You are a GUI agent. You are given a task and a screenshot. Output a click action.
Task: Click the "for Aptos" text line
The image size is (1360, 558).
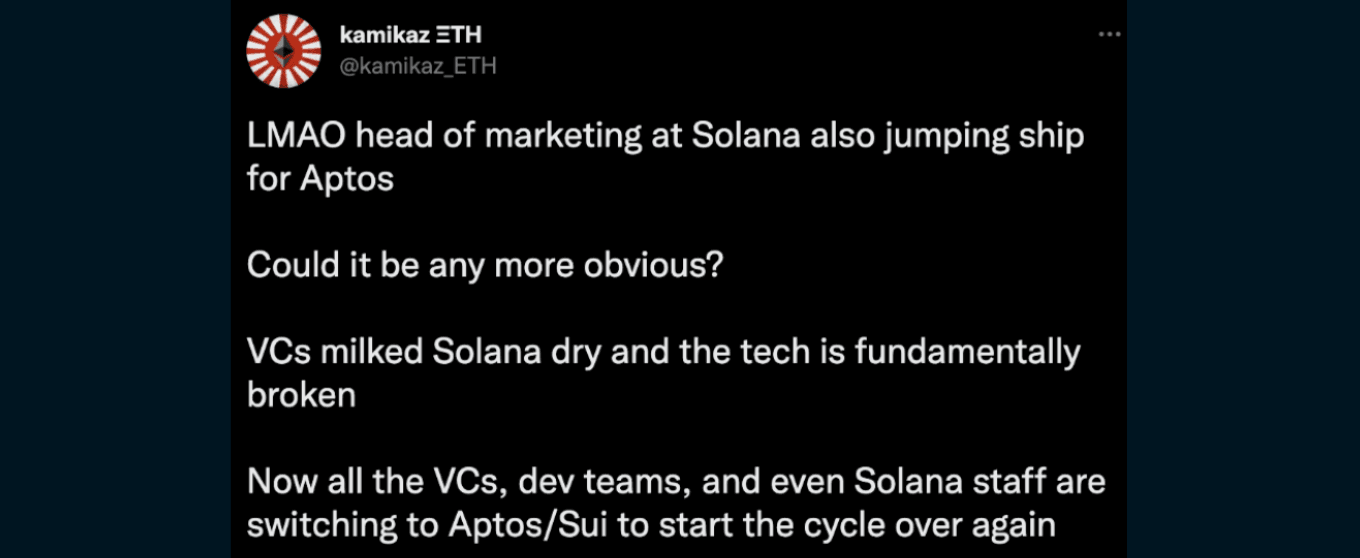320,180
